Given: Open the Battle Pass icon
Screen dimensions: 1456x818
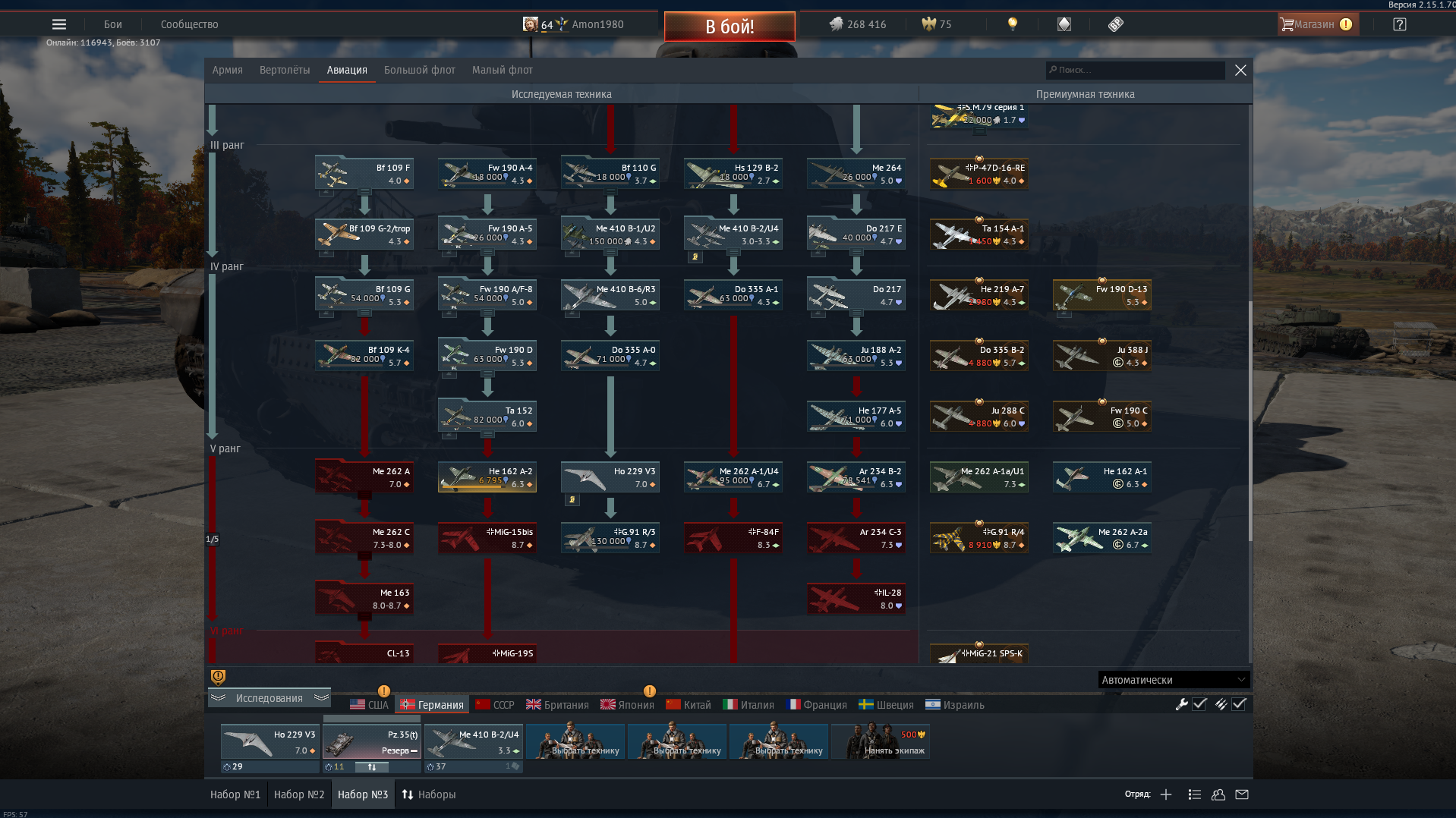Looking at the screenshot, I should coord(1115,24).
